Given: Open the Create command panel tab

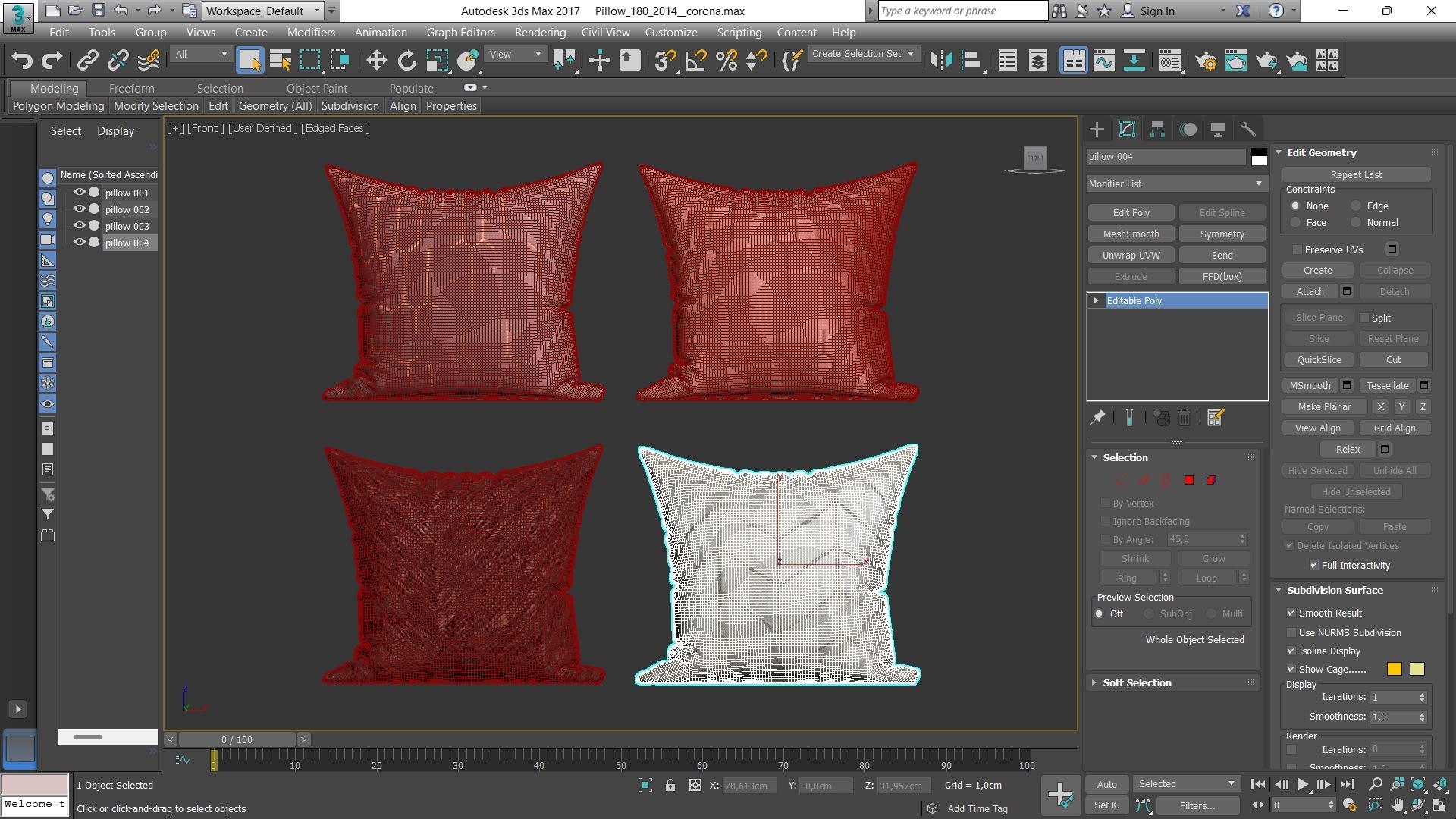Looking at the screenshot, I should [x=1097, y=129].
